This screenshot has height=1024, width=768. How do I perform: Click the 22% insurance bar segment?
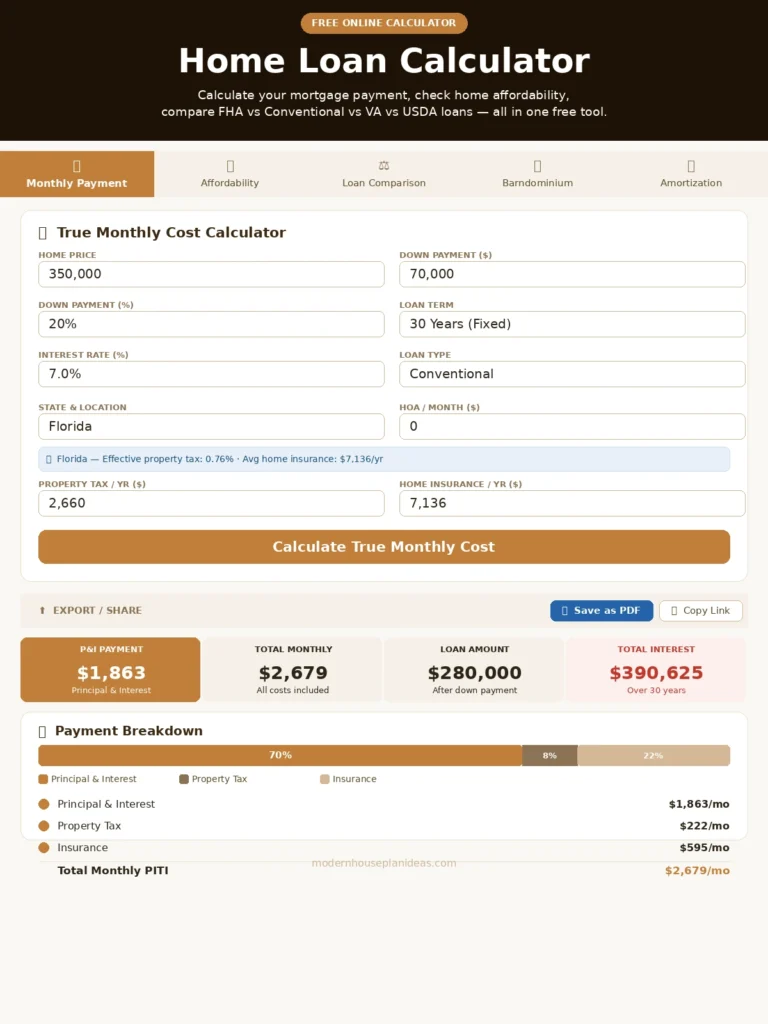[x=654, y=756]
